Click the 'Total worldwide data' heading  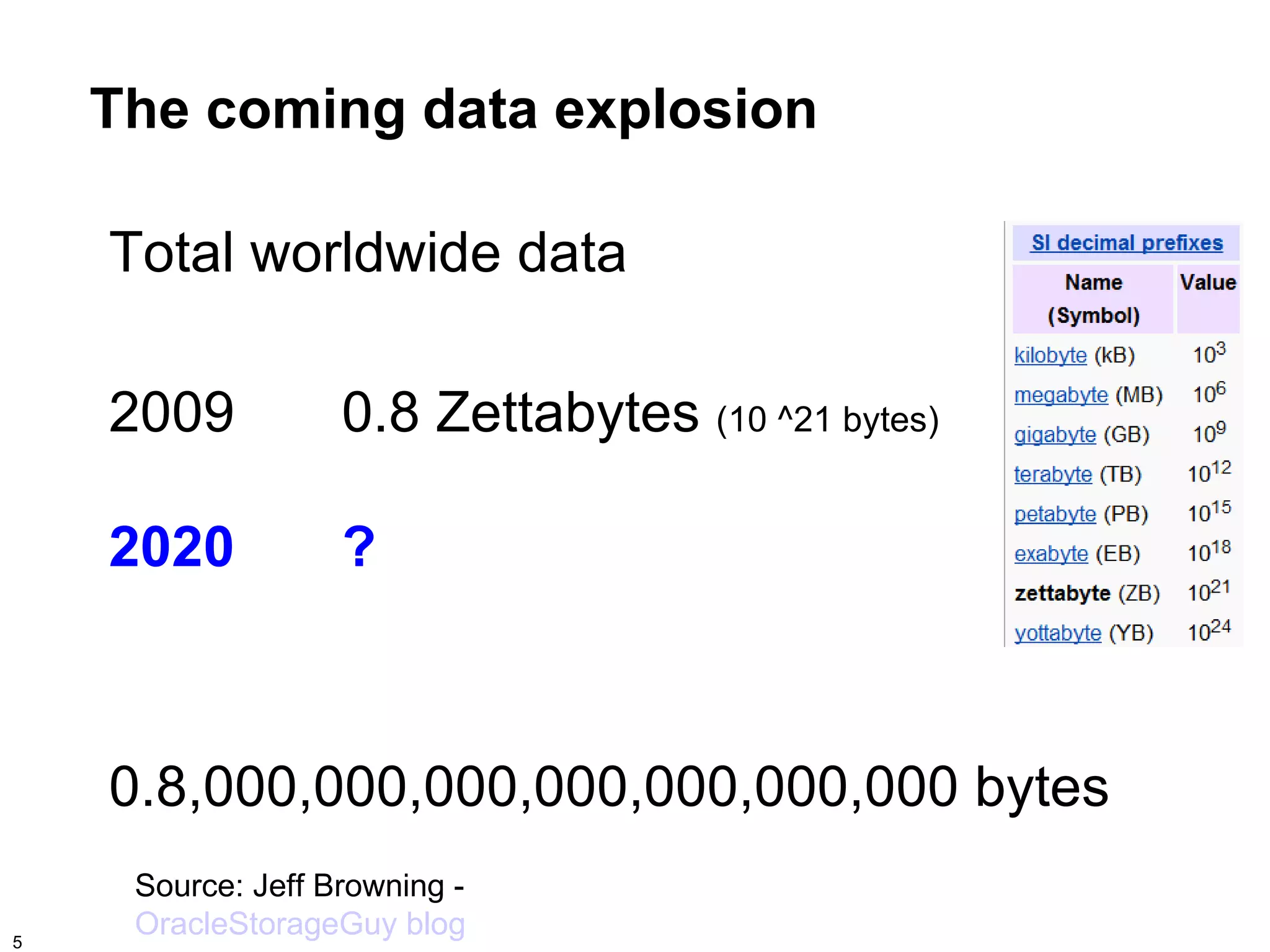pos(367,252)
